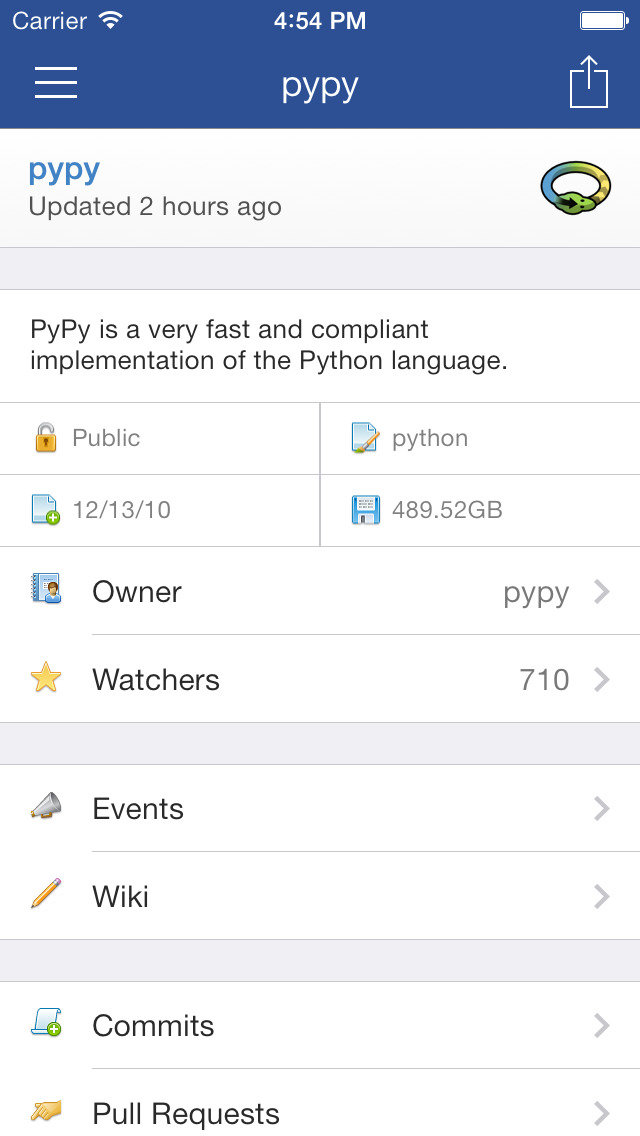640x1136 pixels.
Task: Open the hamburger menu
Action: (x=56, y=82)
